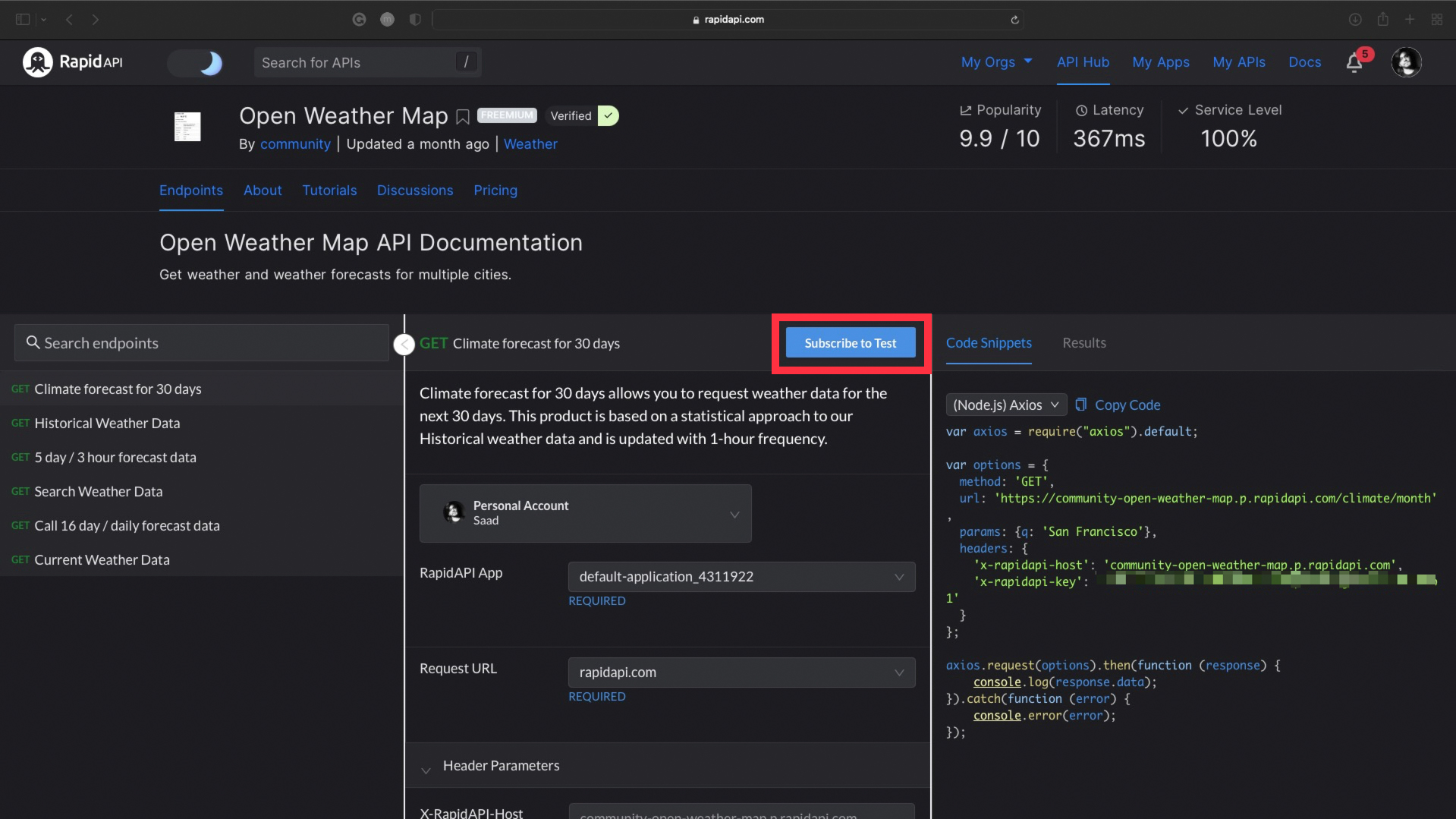This screenshot has height=819, width=1456.
Task: Select 5 day / 3 hour forecast data
Action: (202, 457)
